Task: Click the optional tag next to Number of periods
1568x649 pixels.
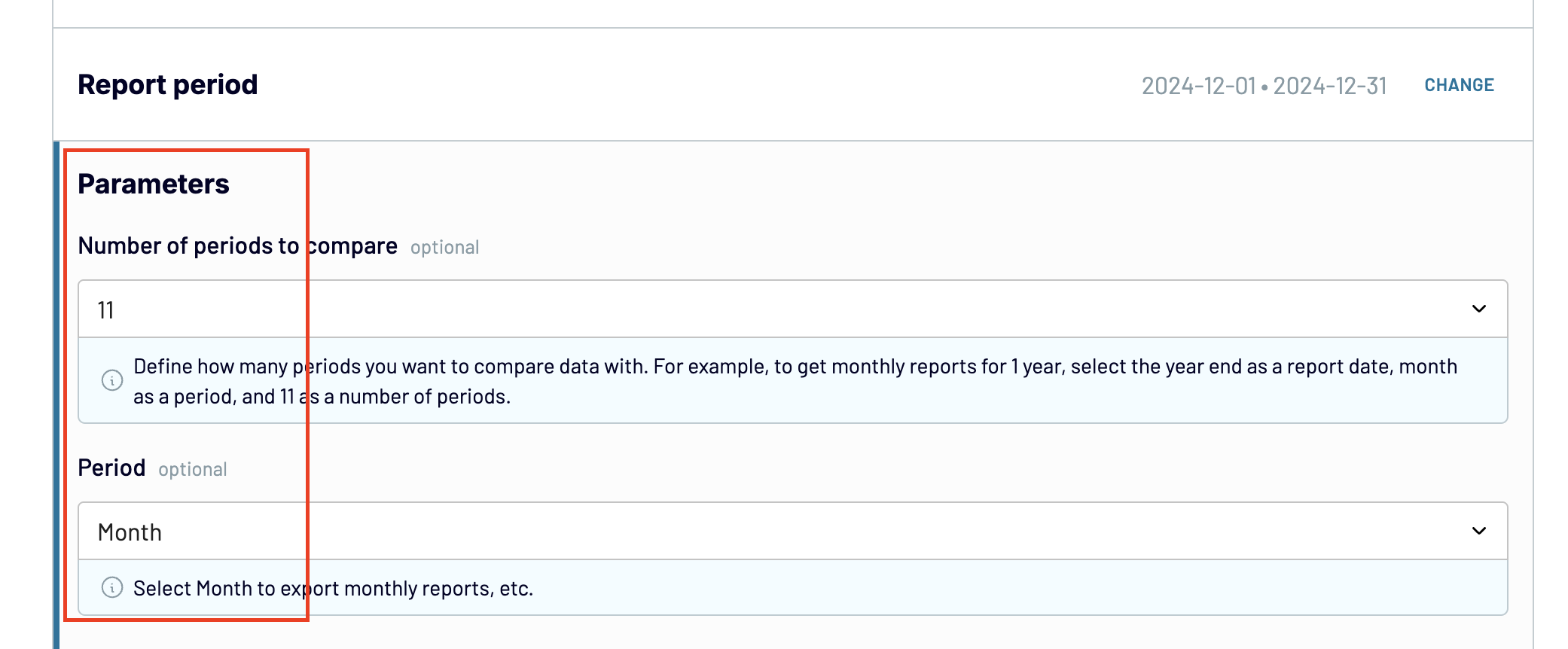Action: pyautogui.click(x=444, y=248)
